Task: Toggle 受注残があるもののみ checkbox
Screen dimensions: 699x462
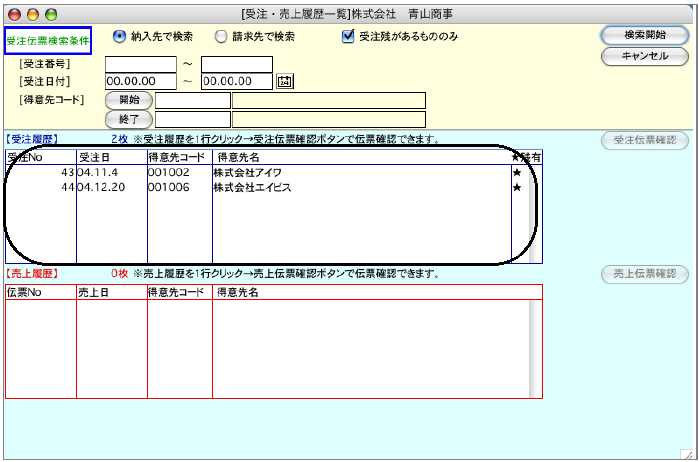Action: (x=348, y=37)
